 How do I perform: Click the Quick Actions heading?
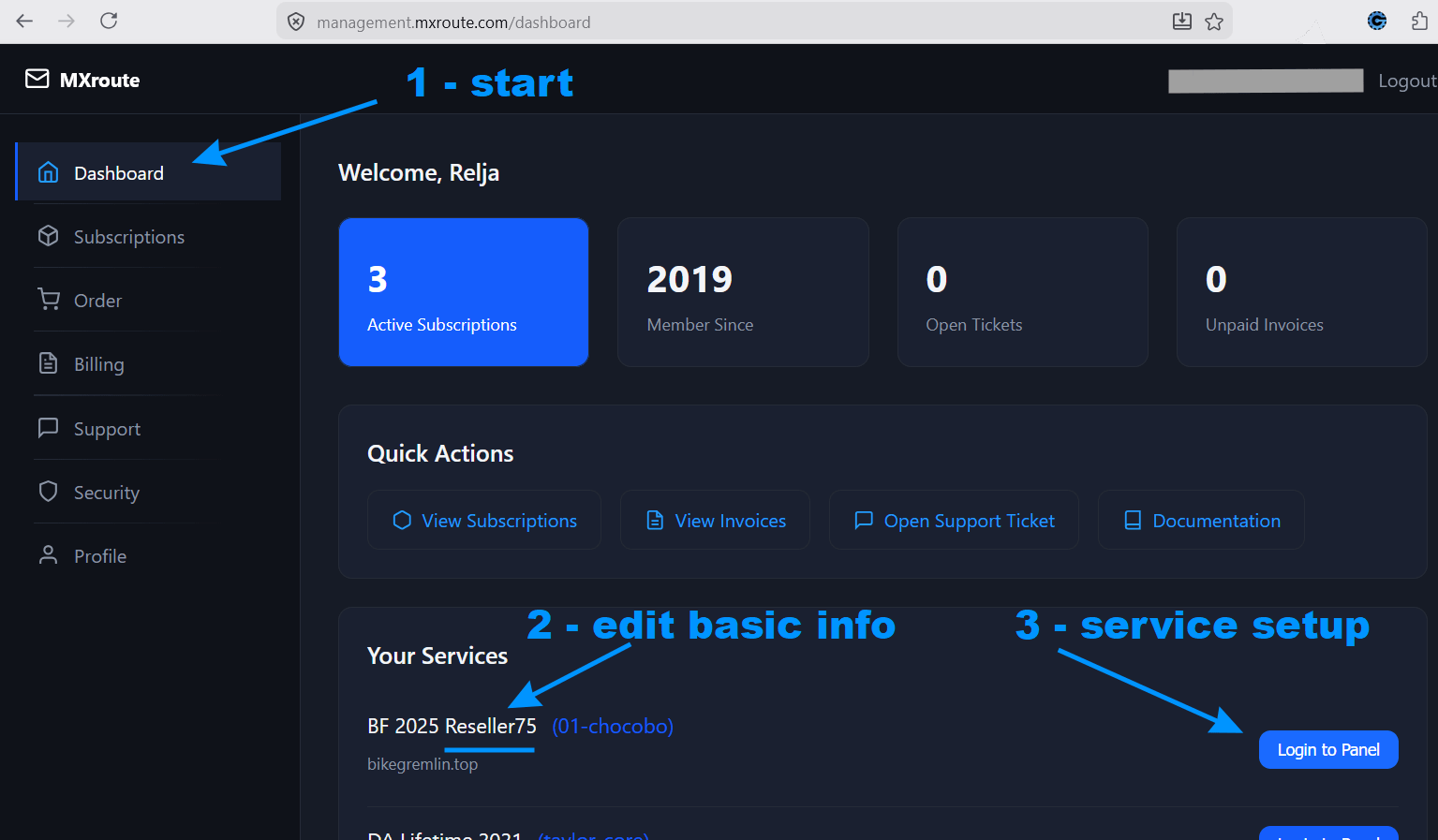(440, 453)
